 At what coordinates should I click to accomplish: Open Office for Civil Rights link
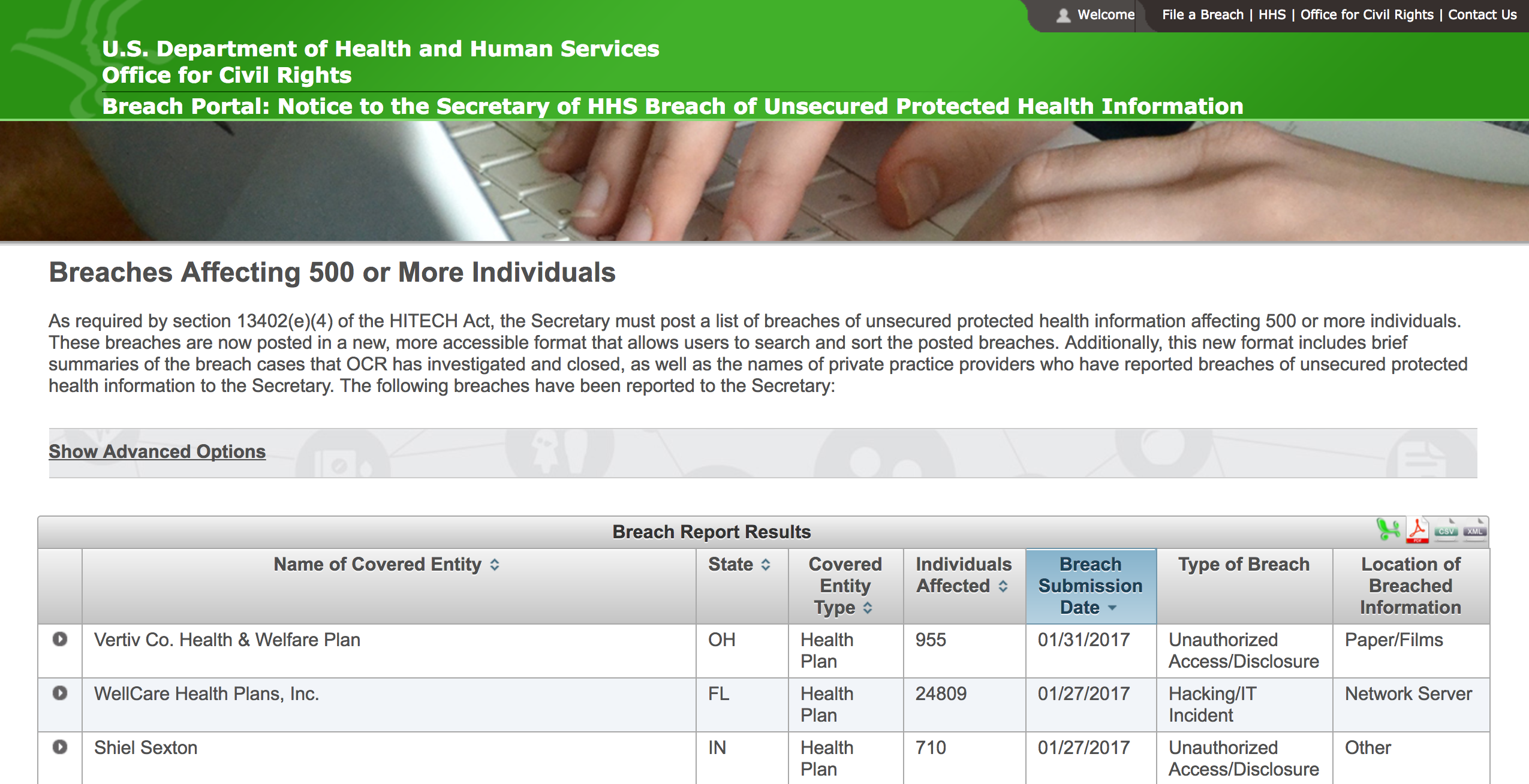(x=1367, y=14)
